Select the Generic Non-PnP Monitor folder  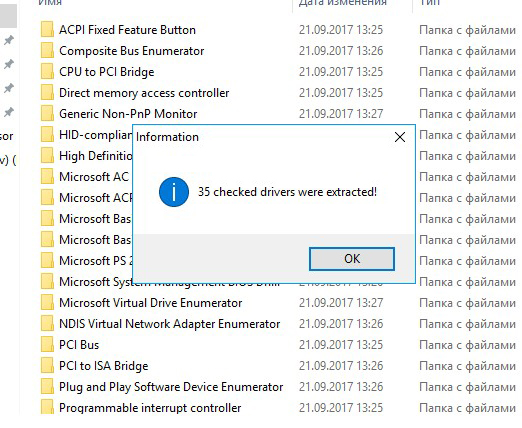(128, 114)
